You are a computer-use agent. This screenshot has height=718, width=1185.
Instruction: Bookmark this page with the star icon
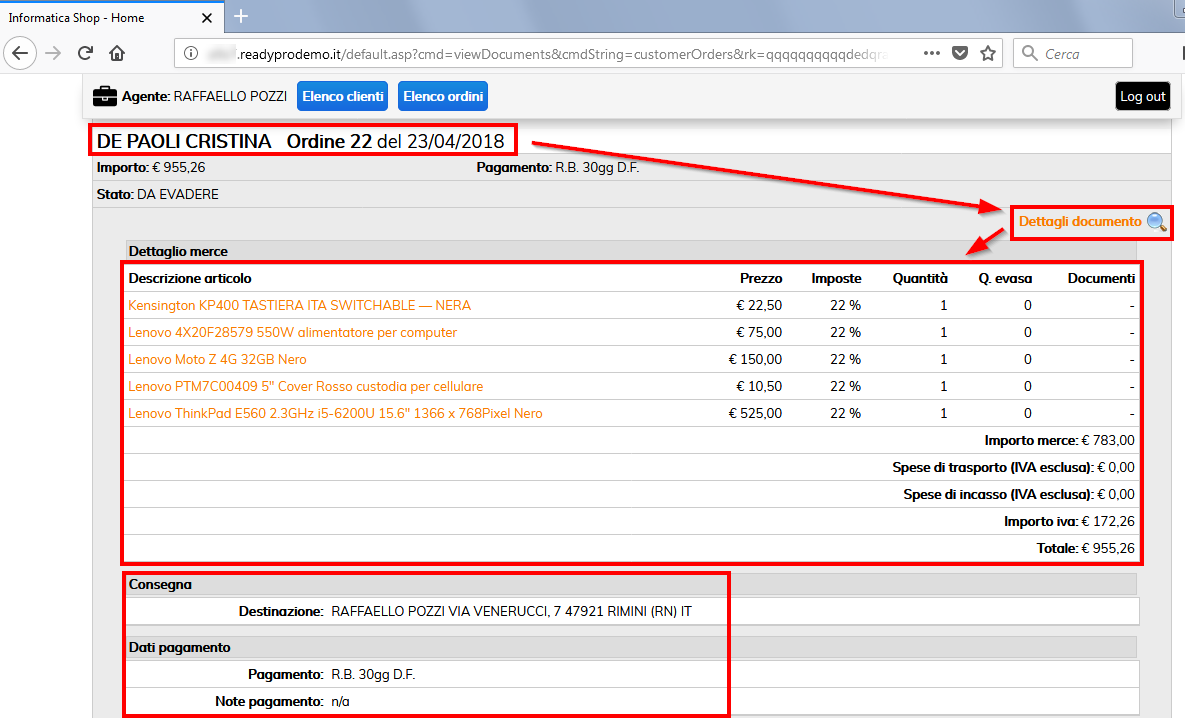click(988, 53)
